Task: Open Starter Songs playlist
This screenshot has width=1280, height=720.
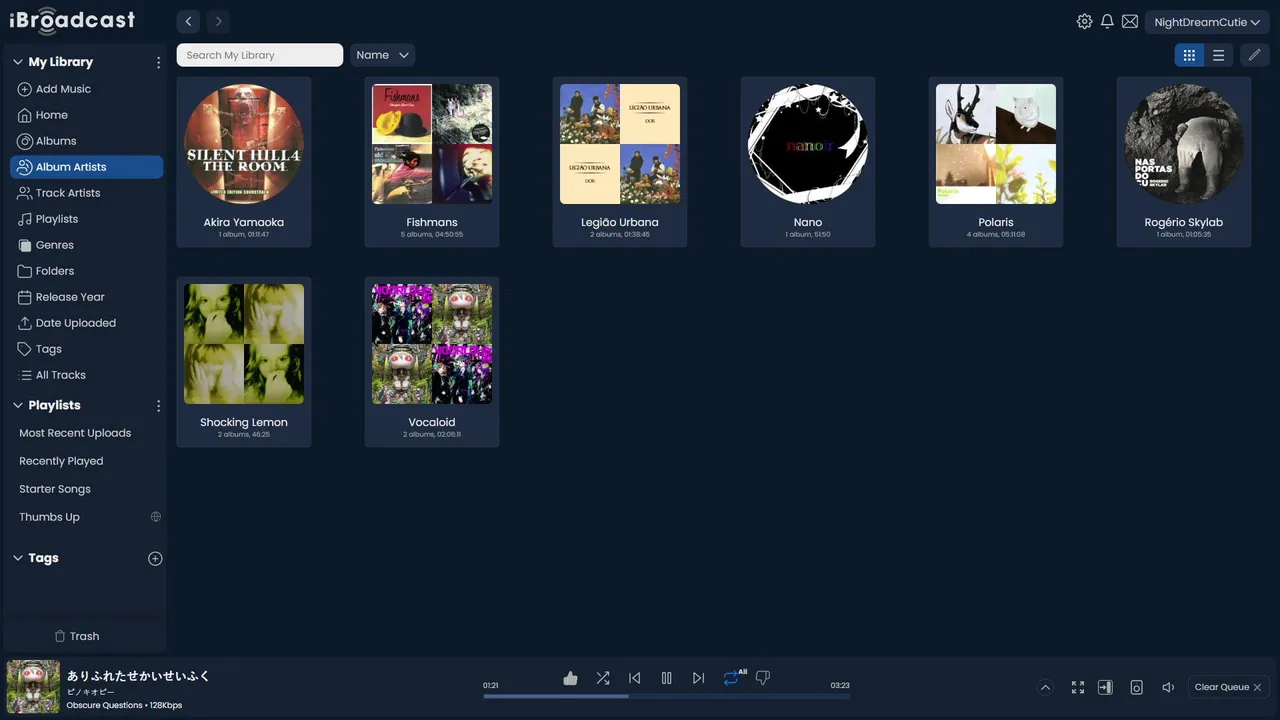Action: point(55,489)
